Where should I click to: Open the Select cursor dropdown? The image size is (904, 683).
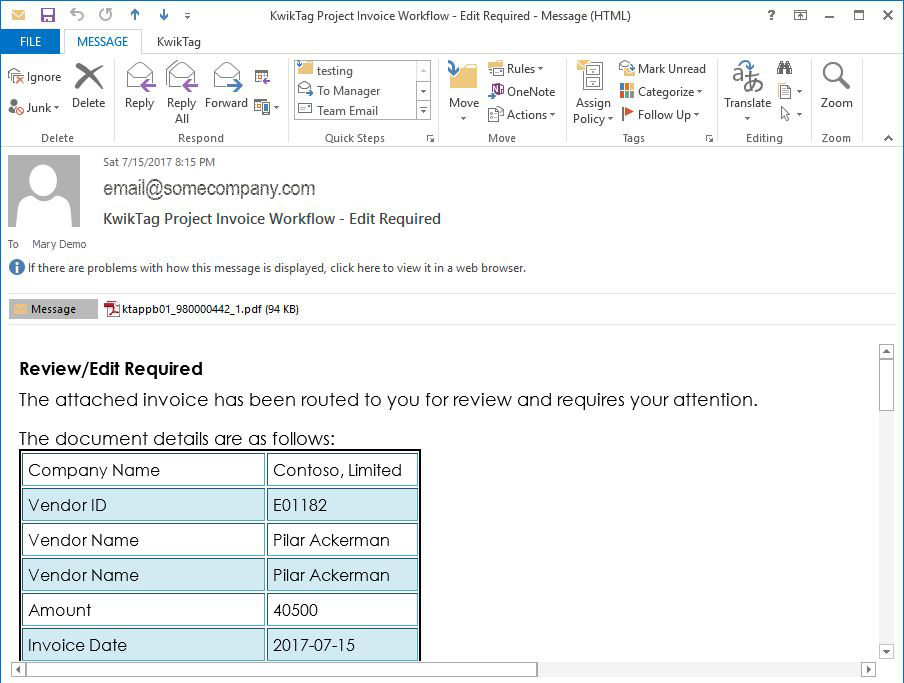(790, 114)
